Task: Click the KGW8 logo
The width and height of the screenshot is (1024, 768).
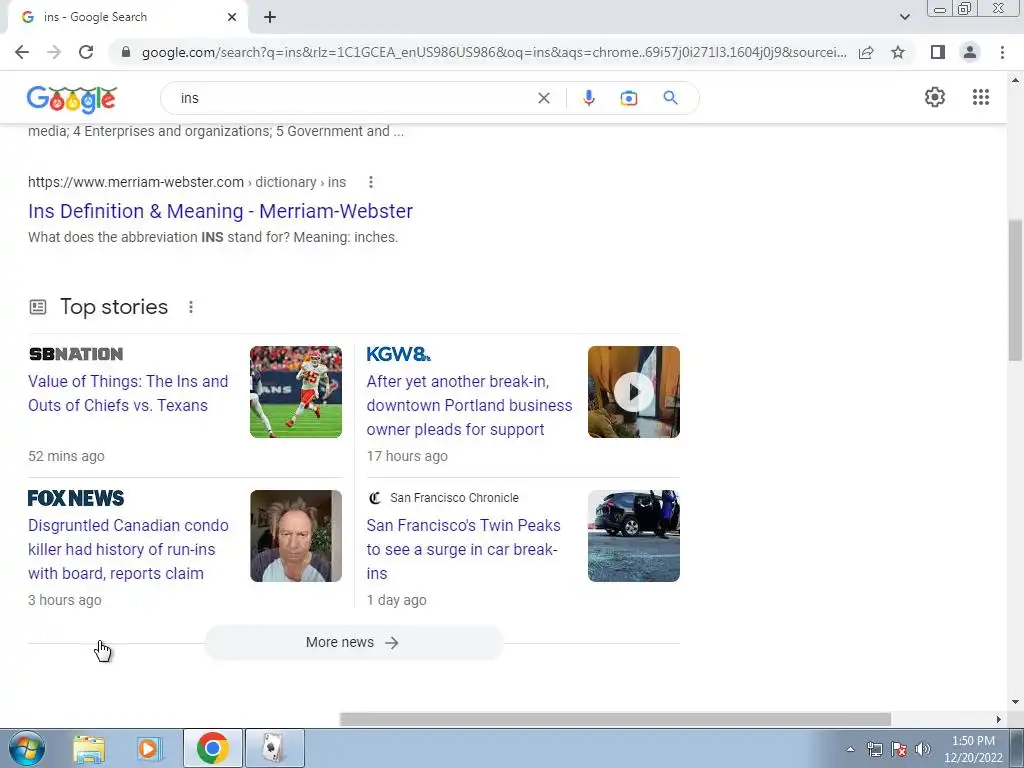Action: [398, 354]
